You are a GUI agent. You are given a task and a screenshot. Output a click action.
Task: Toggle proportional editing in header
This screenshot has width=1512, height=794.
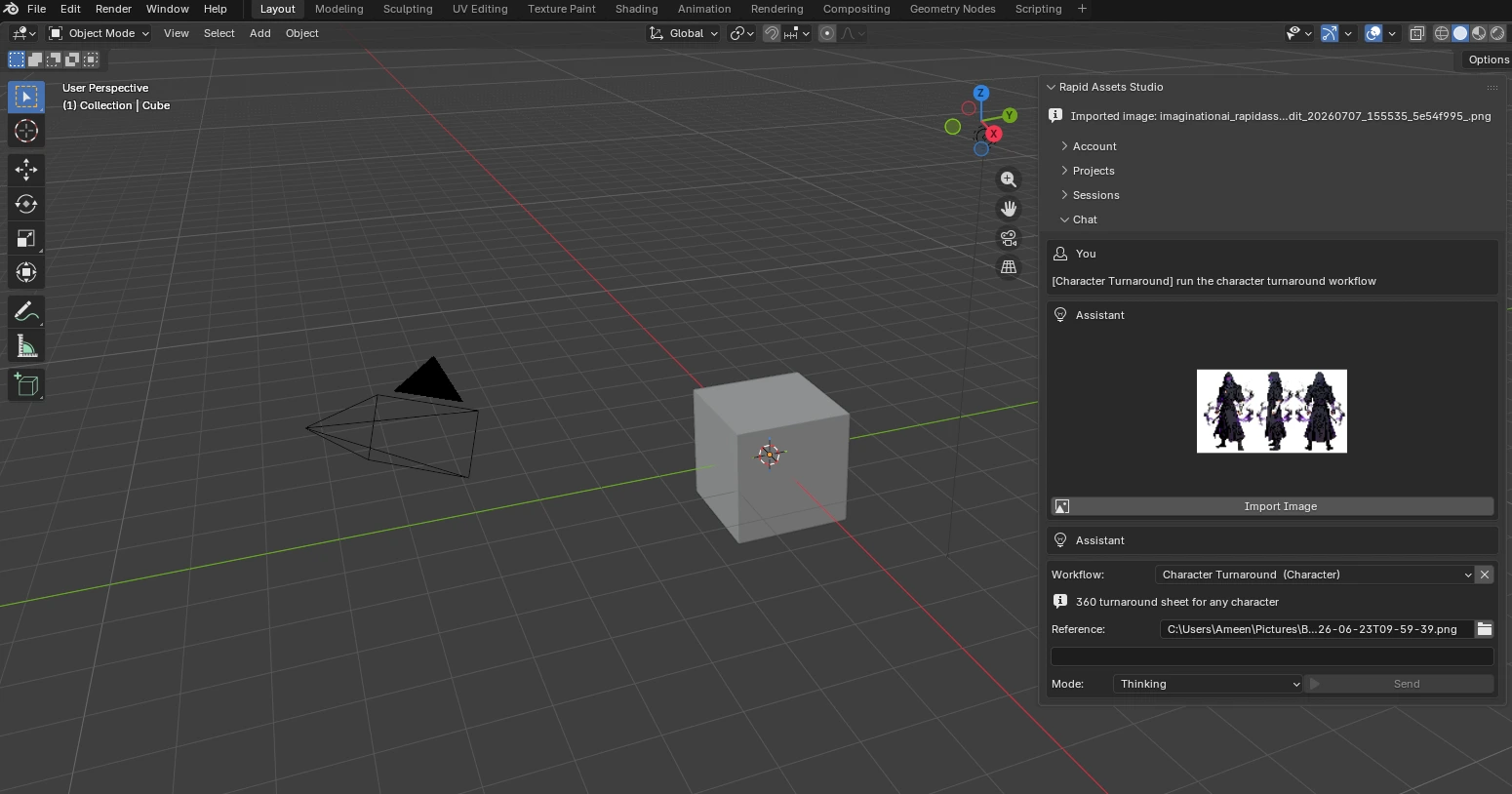(x=827, y=33)
